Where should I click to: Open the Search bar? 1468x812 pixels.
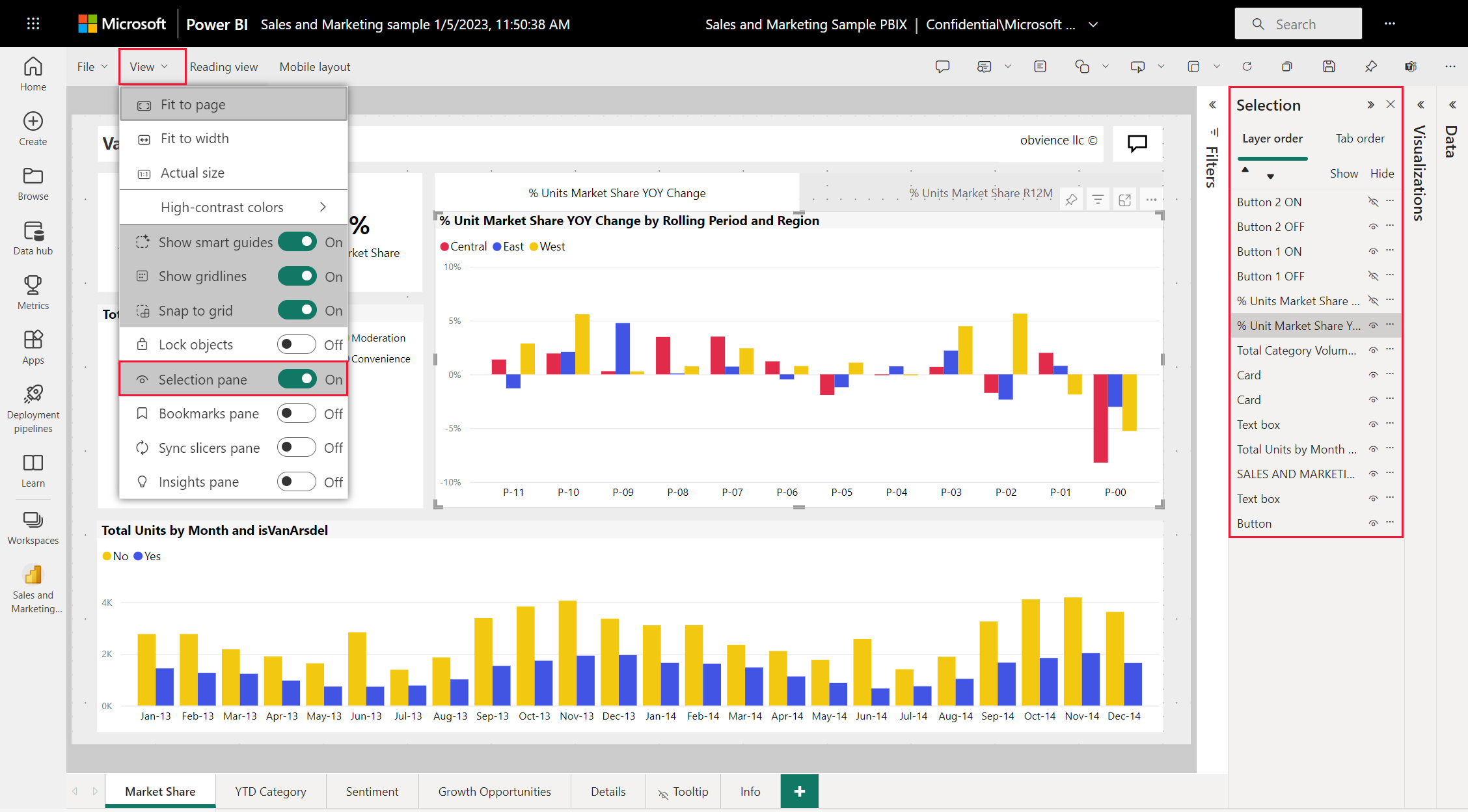click(x=1300, y=23)
